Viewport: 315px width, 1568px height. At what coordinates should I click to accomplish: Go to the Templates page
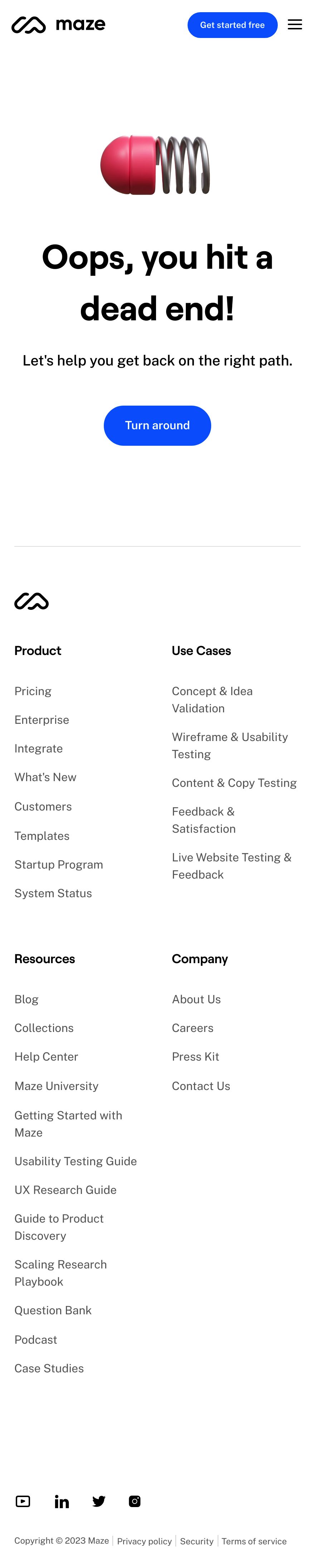pos(42,836)
